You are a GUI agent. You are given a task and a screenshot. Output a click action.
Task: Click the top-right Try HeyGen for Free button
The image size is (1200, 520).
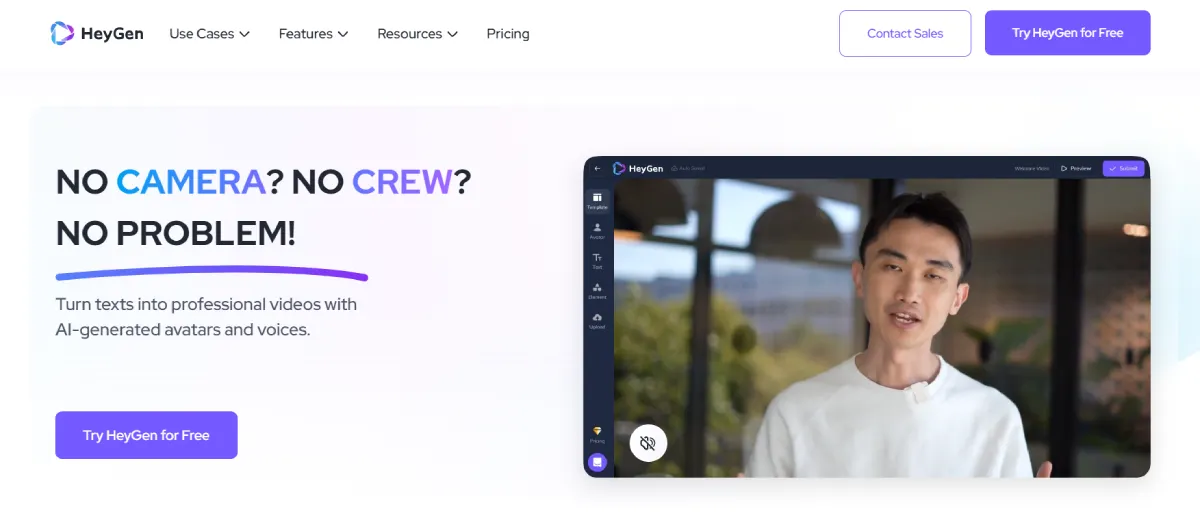1067,33
